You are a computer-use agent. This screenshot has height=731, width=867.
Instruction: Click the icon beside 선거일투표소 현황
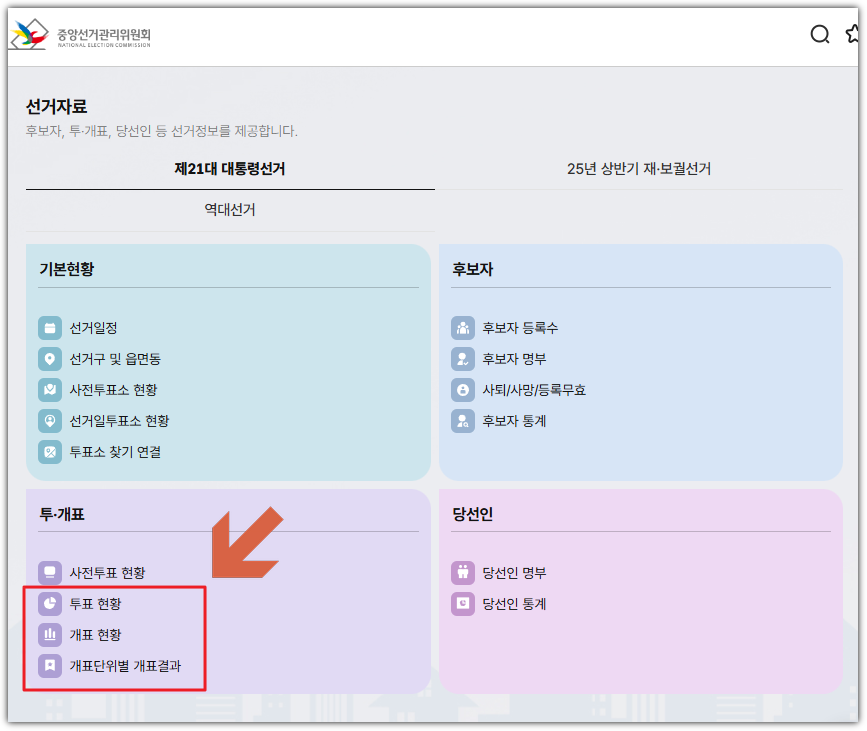(50, 421)
